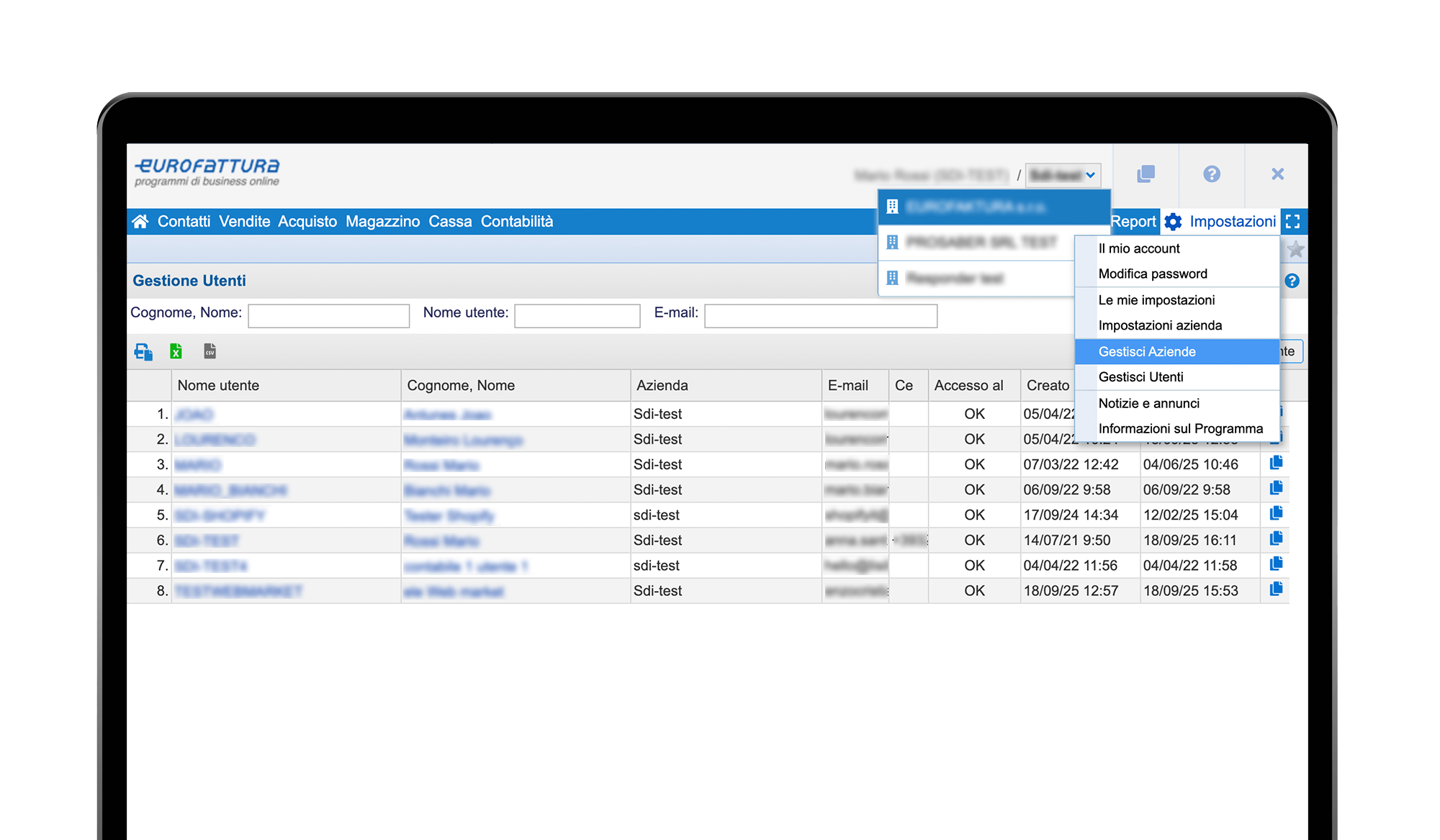Click the print list icon
Viewport: 1440px width, 840px height.
pyautogui.click(x=143, y=351)
